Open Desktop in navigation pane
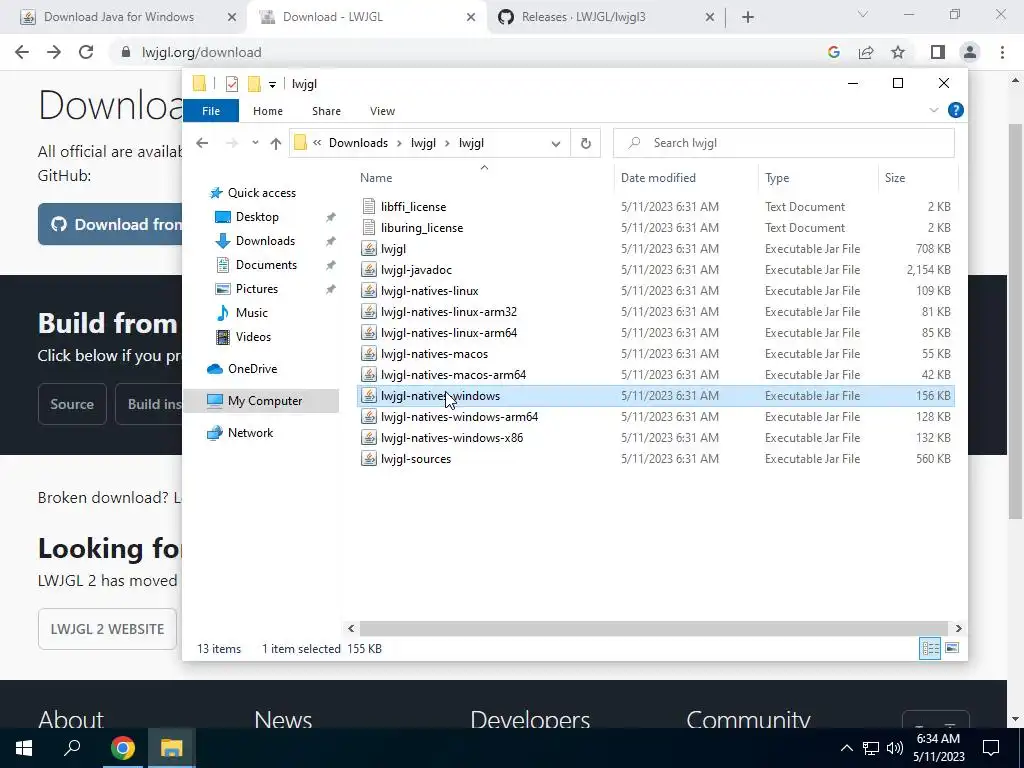 click(x=257, y=217)
